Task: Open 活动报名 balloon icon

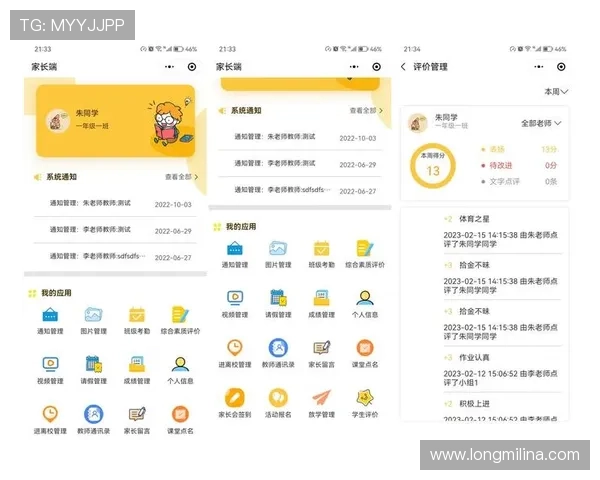Action: pyautogui.click(x=278, y=397)
